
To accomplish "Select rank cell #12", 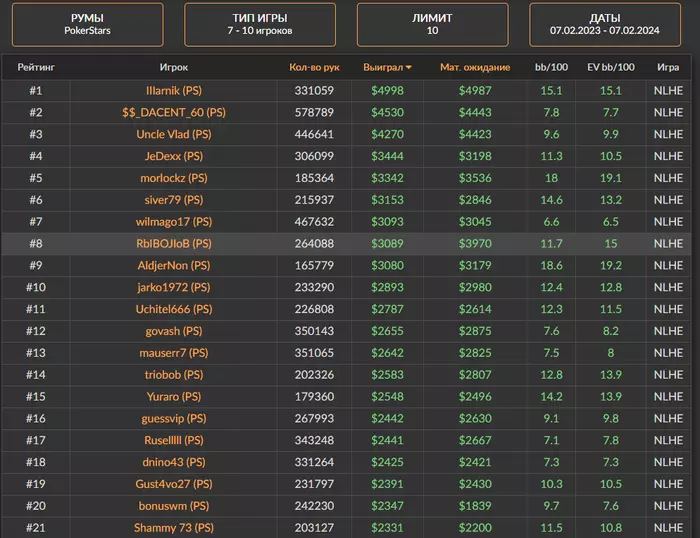I will click(36, 331).
